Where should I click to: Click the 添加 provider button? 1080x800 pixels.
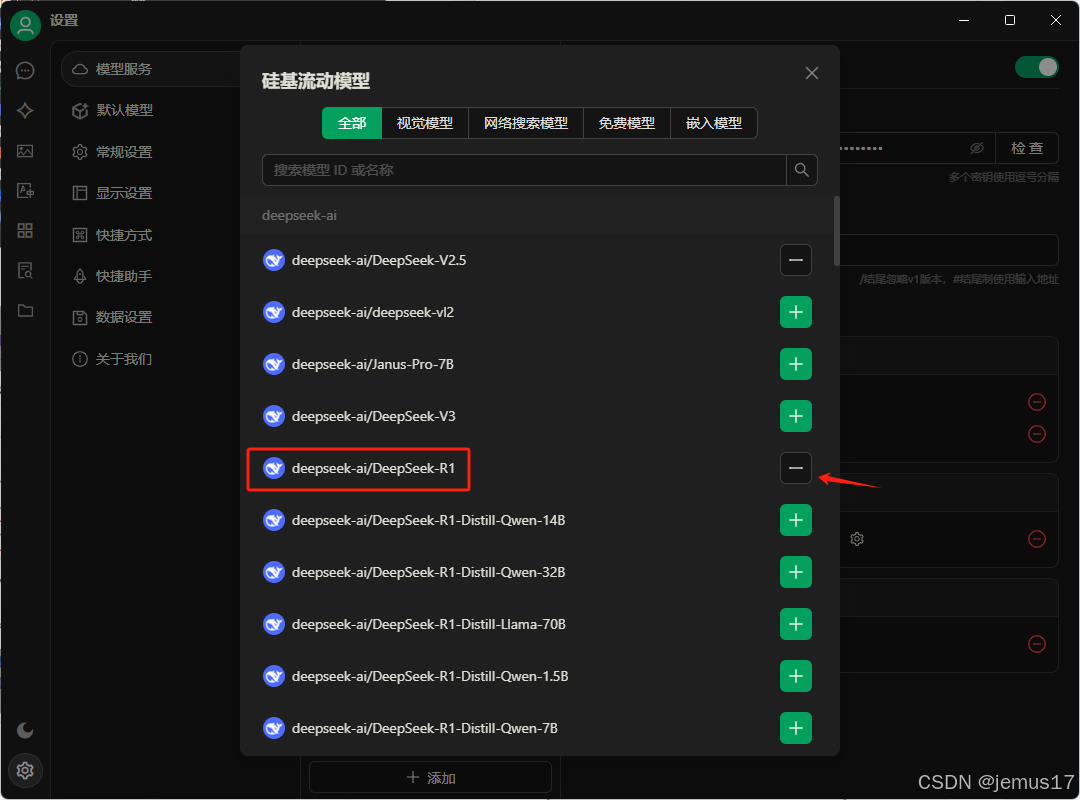click(430, 778)
